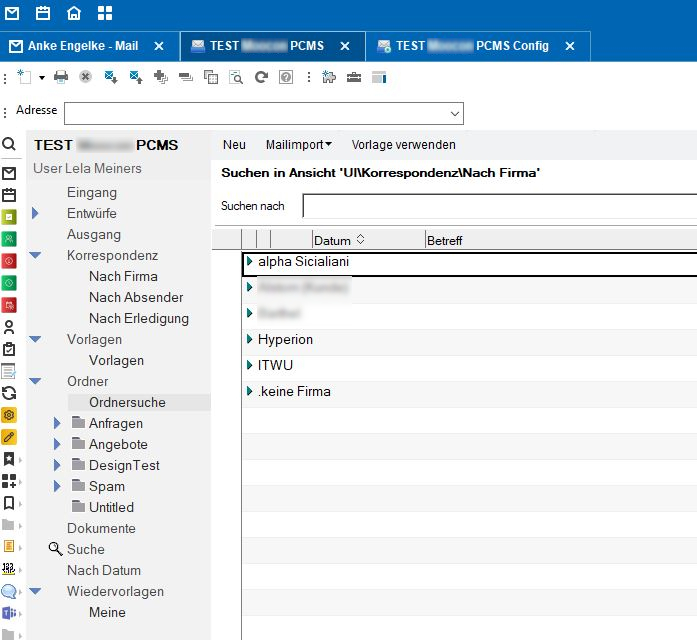Screen dimensions: 697x640
Task: Click the magnifier search icon in the left sidebar
Action: 9,144
